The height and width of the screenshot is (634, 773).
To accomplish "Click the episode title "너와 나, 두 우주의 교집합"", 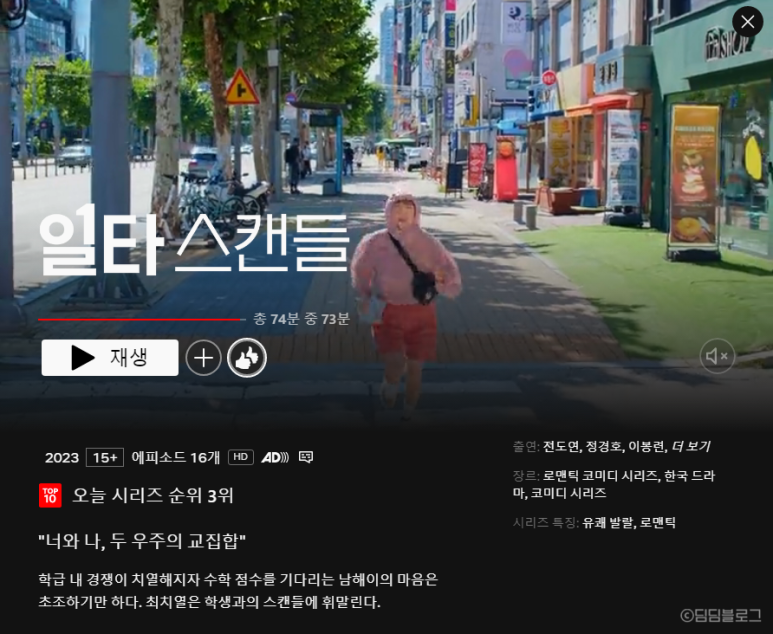I will [142, 541].
